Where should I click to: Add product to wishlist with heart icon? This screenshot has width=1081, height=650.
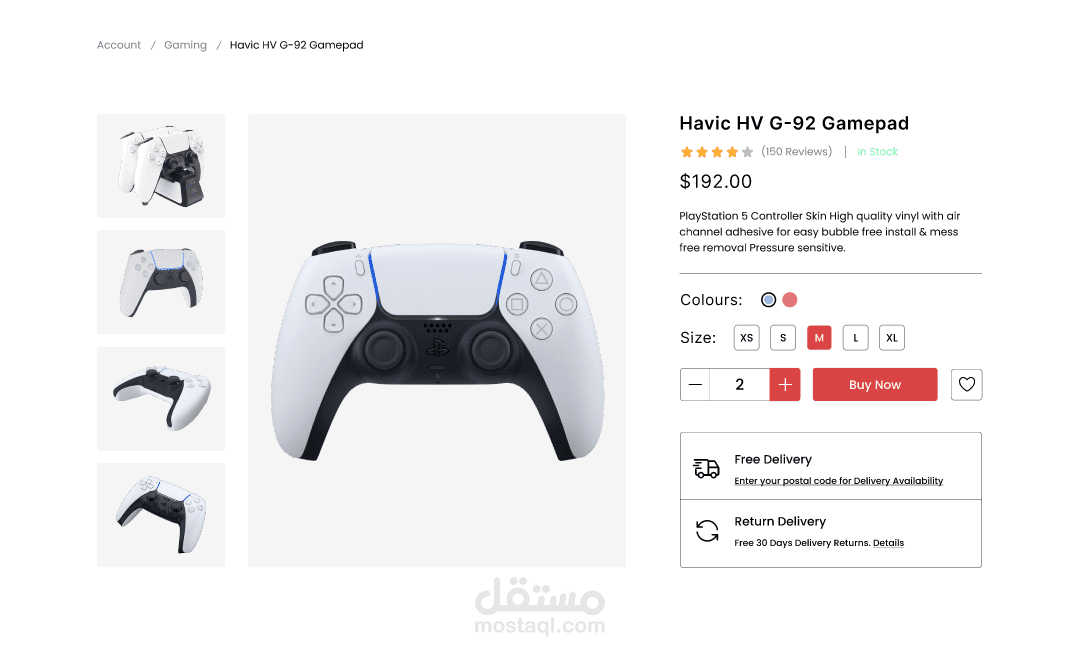[x=966, y=384]
